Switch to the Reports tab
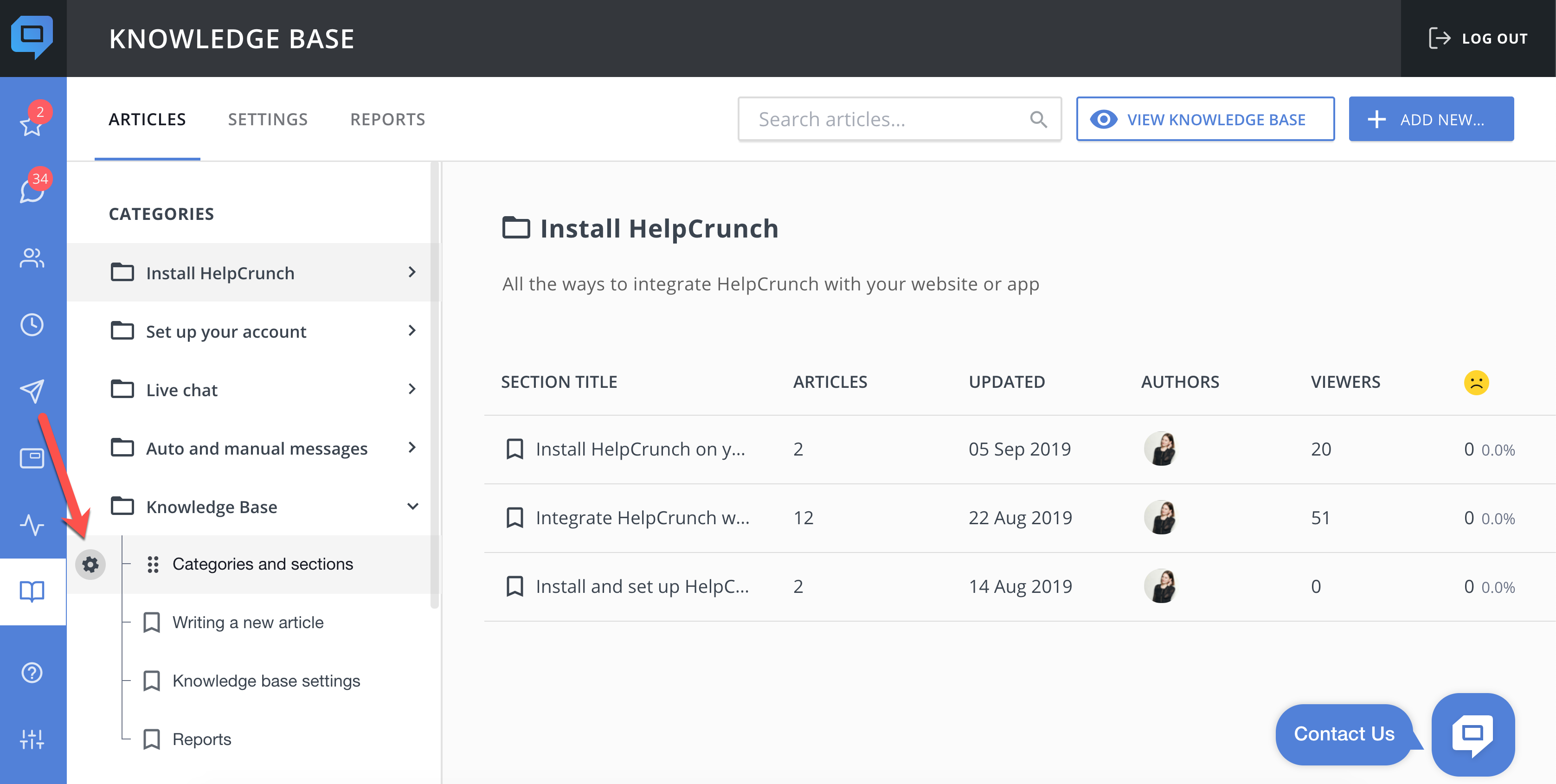1556x784 pixels. [388, 120]
